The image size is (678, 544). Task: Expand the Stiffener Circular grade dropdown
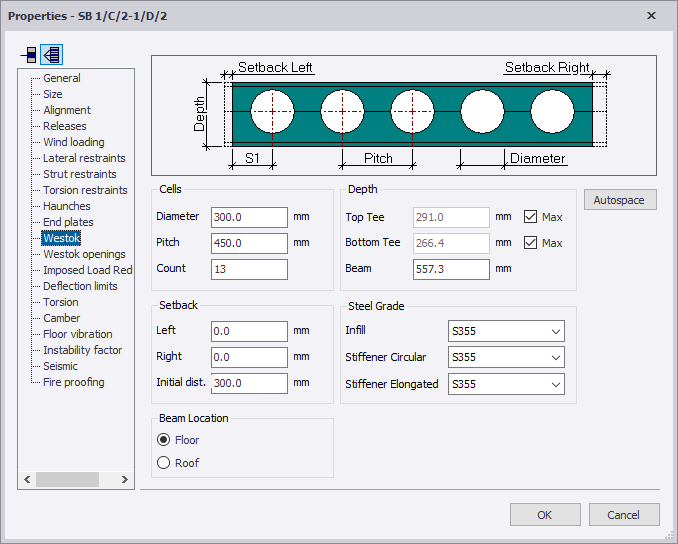coord(506,357)
